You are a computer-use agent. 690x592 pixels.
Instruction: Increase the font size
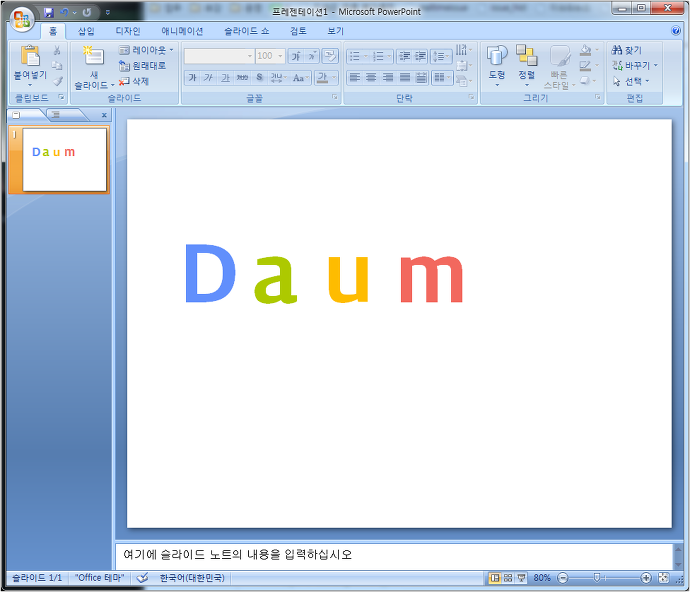tap(296, 56)
